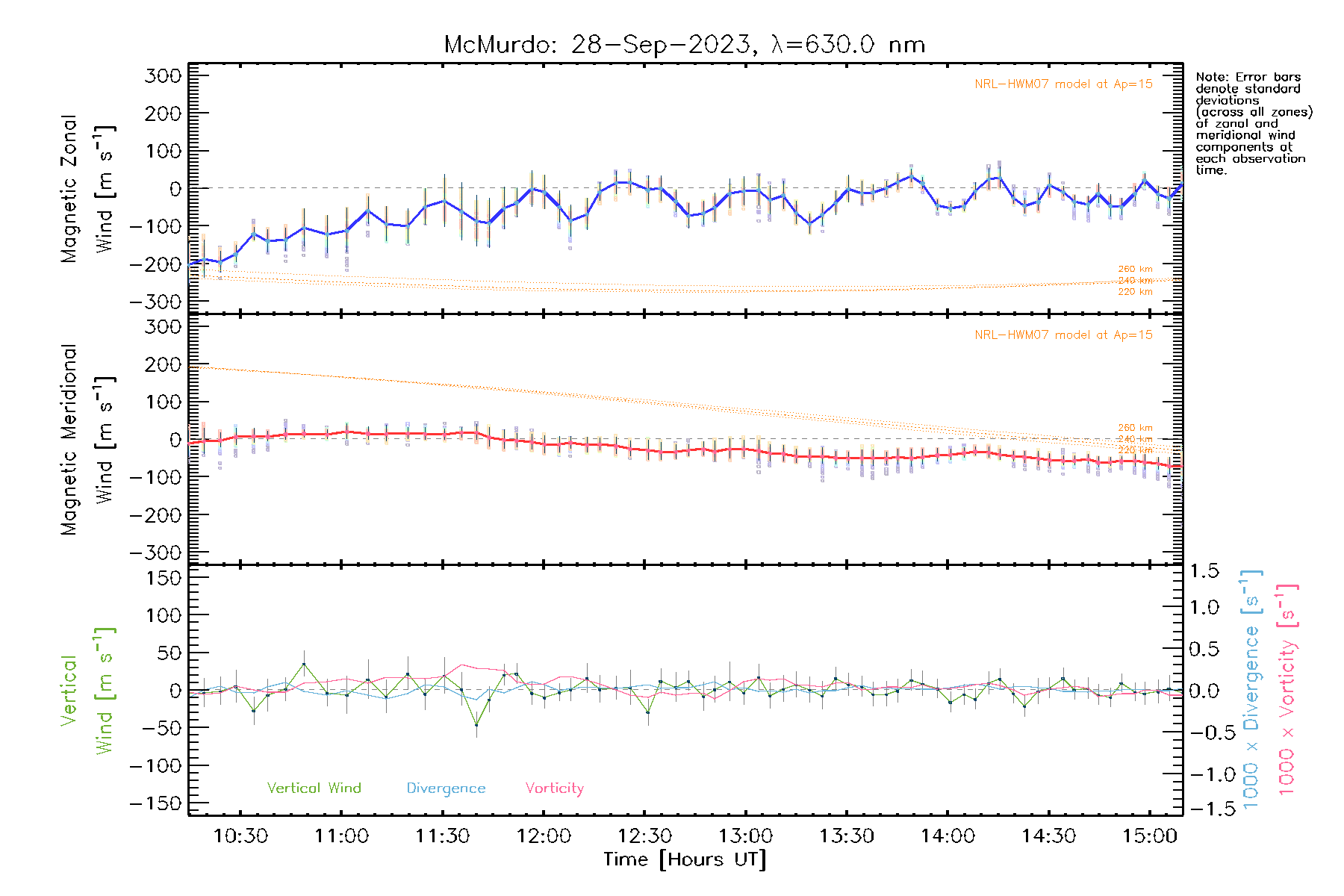Click the '260 km' label in zonal panel
Image resolution: width=1344 pixels, height=896 pixels.
(1135, 269)
